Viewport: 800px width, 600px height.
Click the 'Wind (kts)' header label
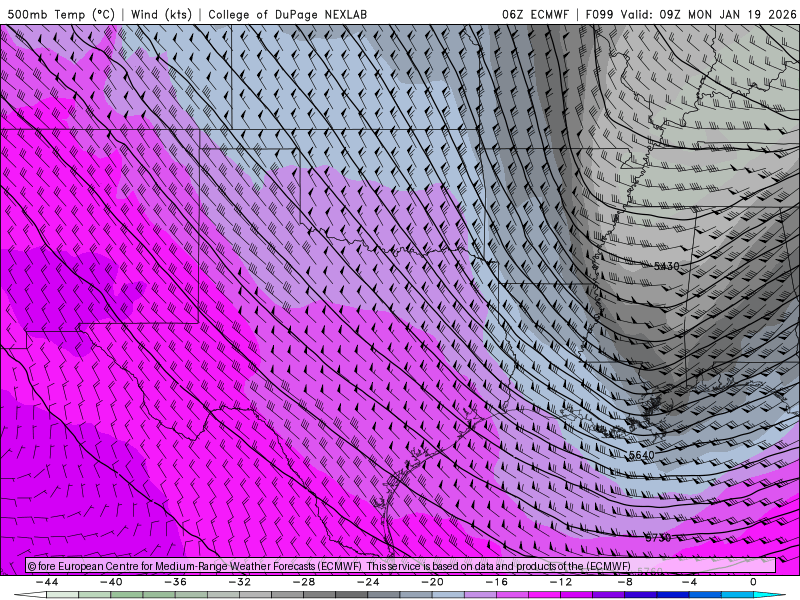point(161,14)
